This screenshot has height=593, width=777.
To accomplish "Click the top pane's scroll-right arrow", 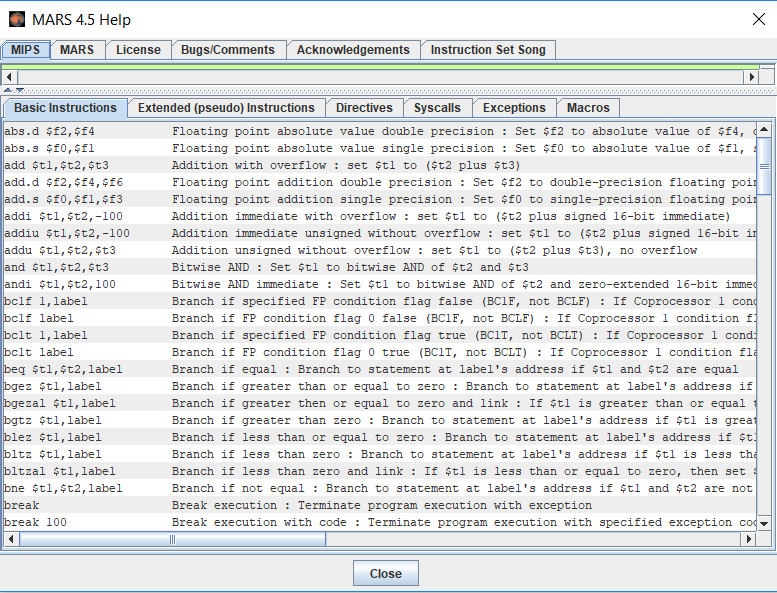I will click(x=751, y=77).
